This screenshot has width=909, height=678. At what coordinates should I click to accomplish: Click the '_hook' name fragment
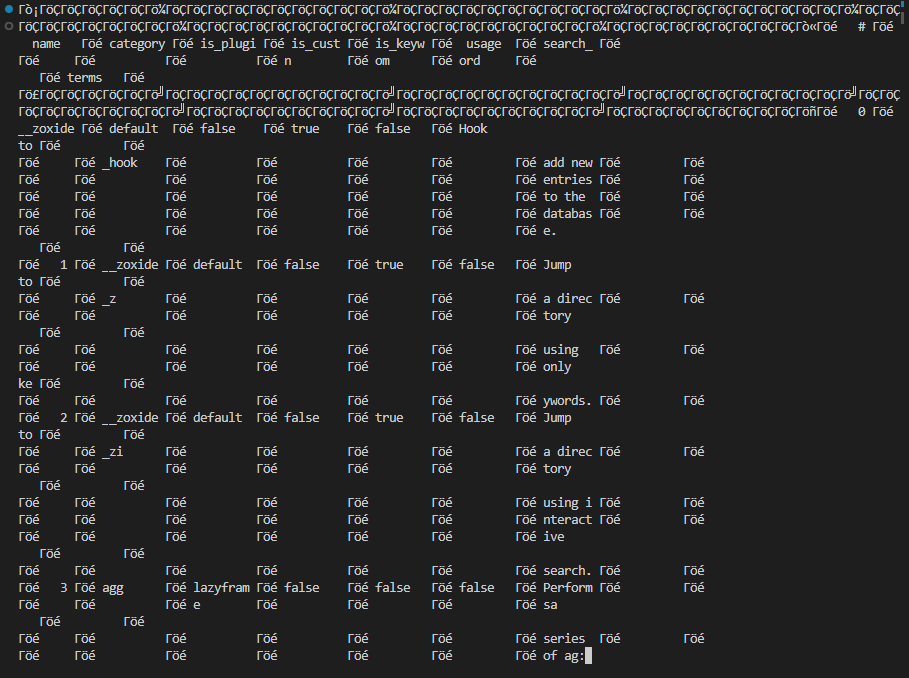[119, 163]
